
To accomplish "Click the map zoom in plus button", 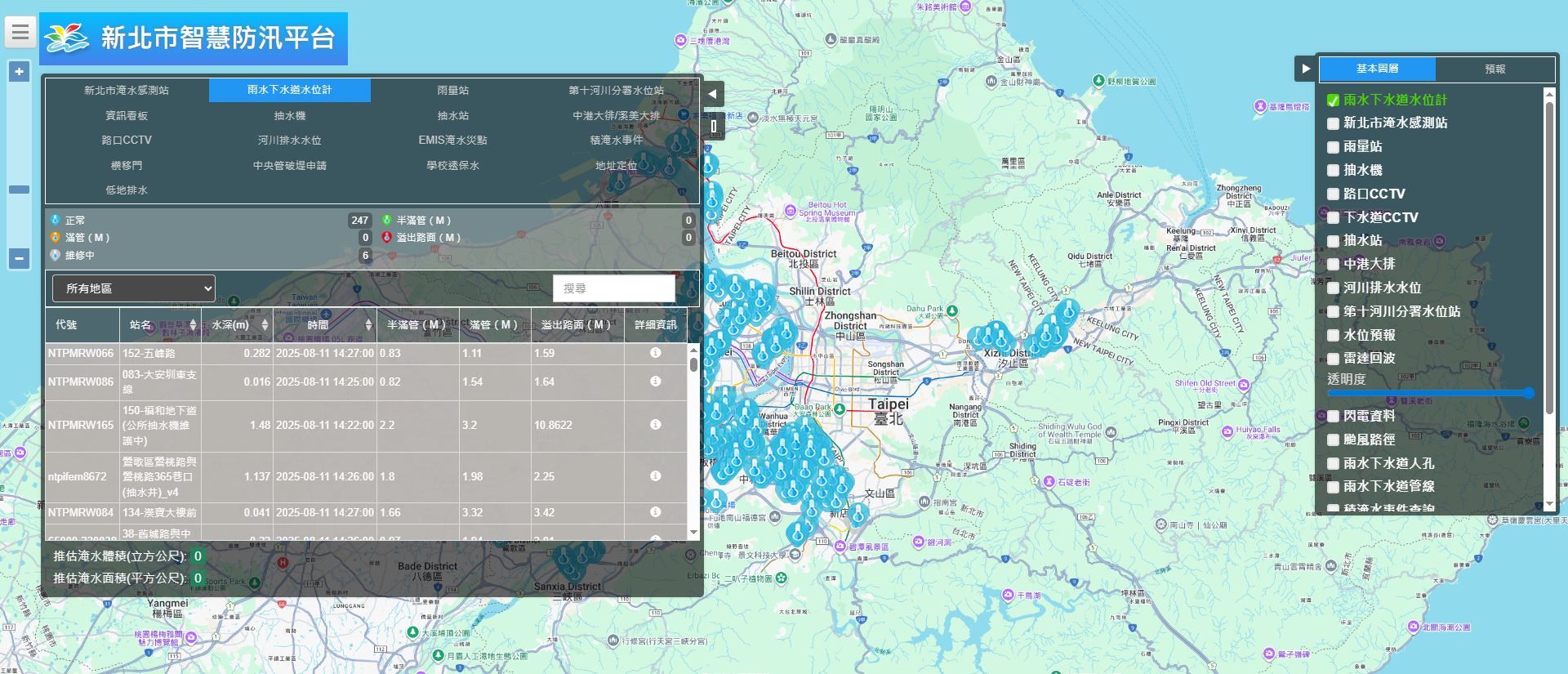I will 19,72.
